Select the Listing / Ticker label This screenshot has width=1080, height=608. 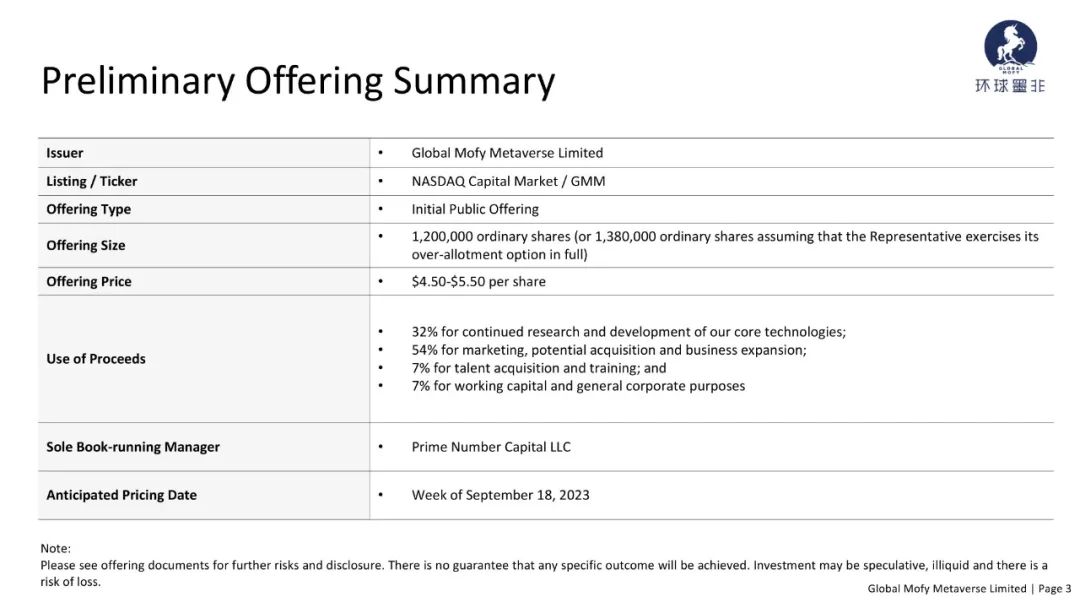tap(92, 181)
